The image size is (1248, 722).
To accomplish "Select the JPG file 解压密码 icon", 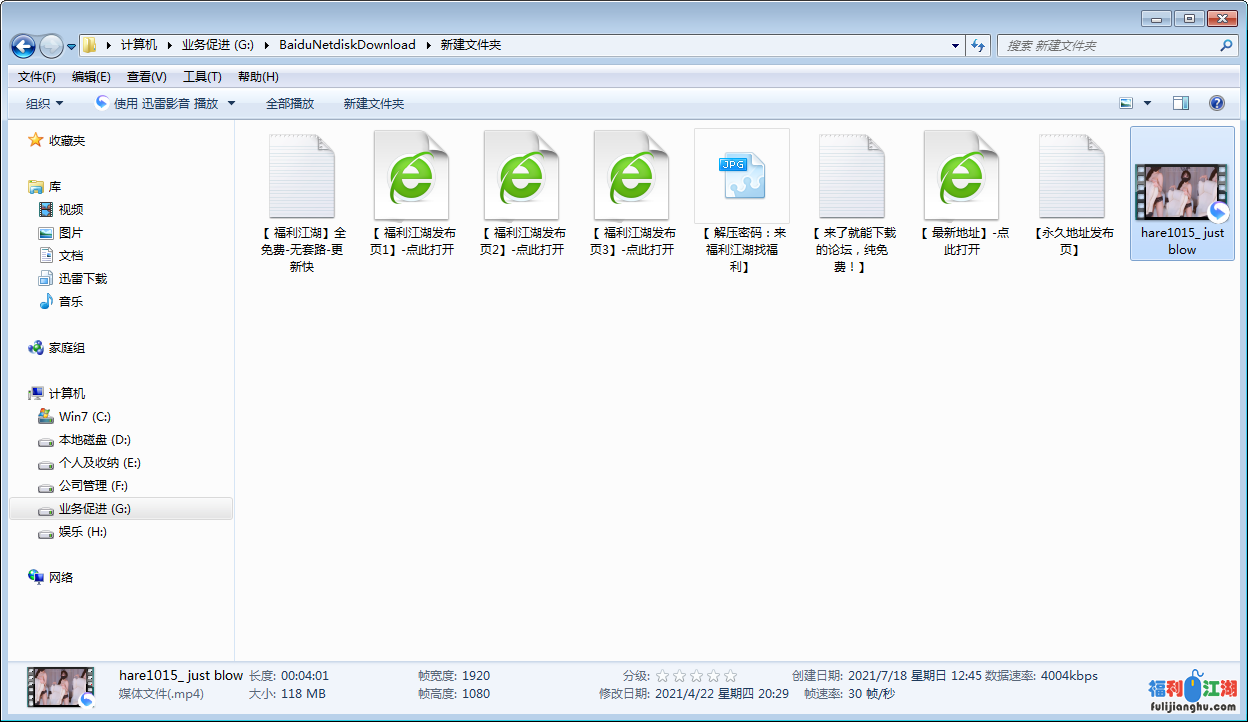I will 741,176.
